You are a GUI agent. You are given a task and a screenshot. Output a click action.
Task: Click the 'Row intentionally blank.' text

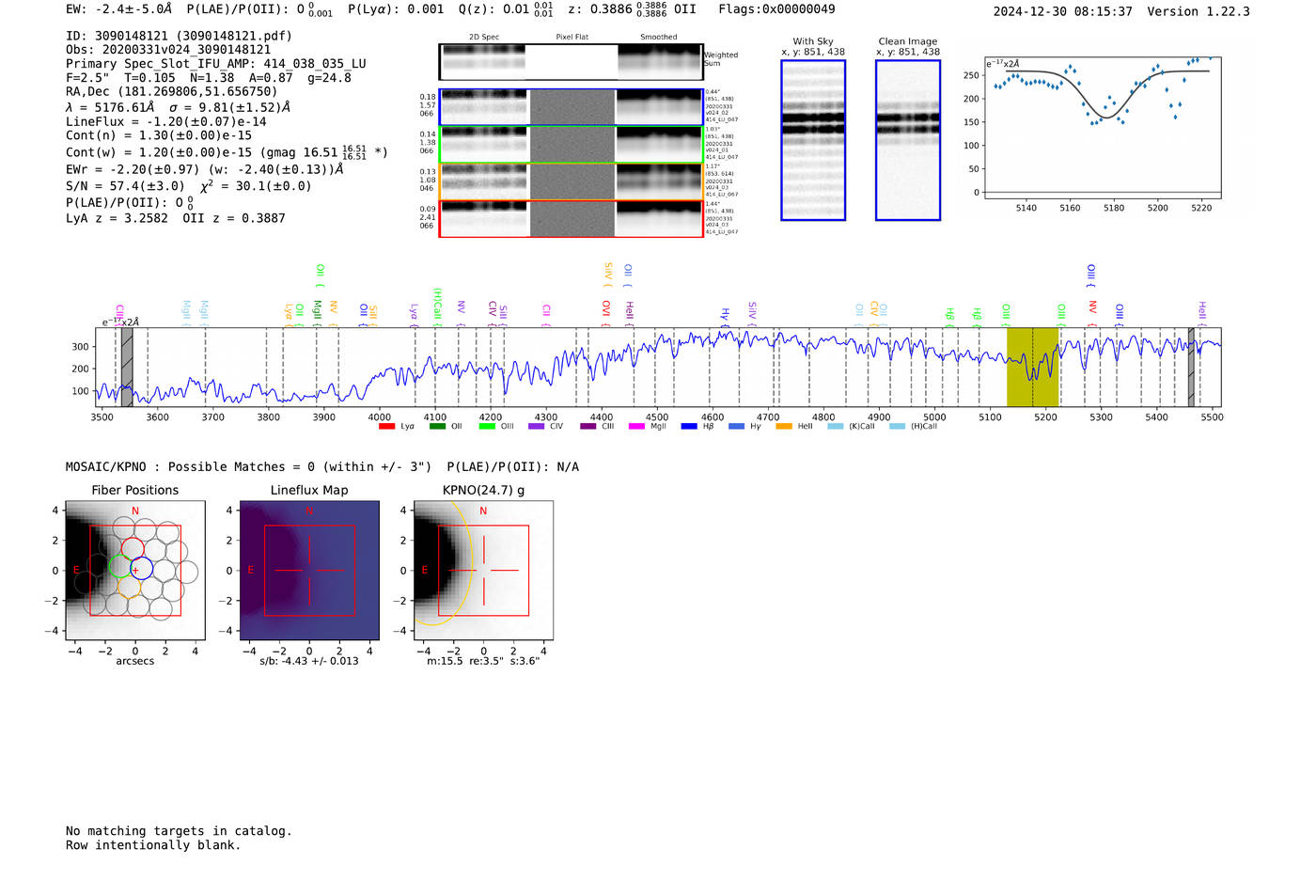pyautogui.click(x=153, y=845)
